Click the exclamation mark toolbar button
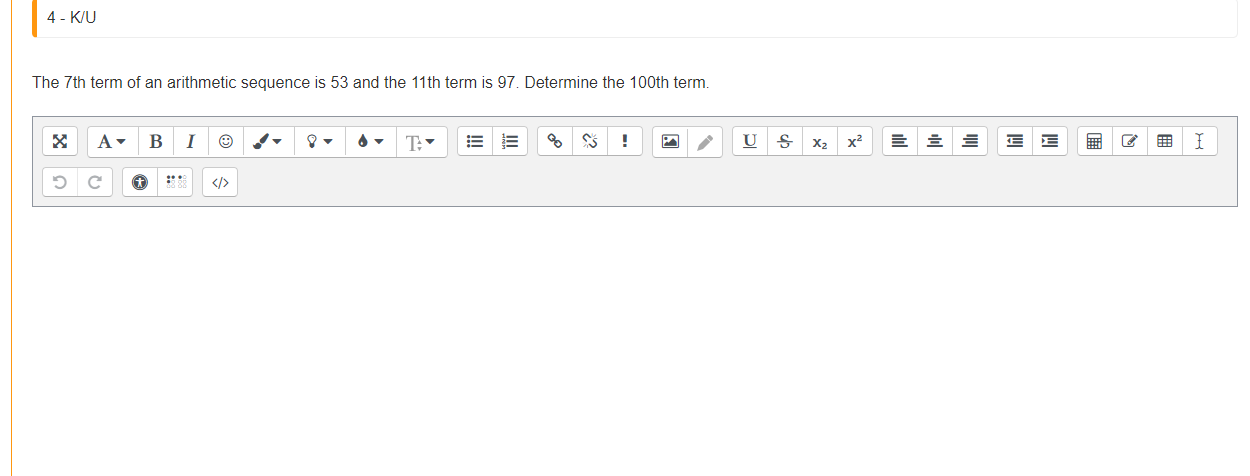1250x476 pixels. (625, 142)
